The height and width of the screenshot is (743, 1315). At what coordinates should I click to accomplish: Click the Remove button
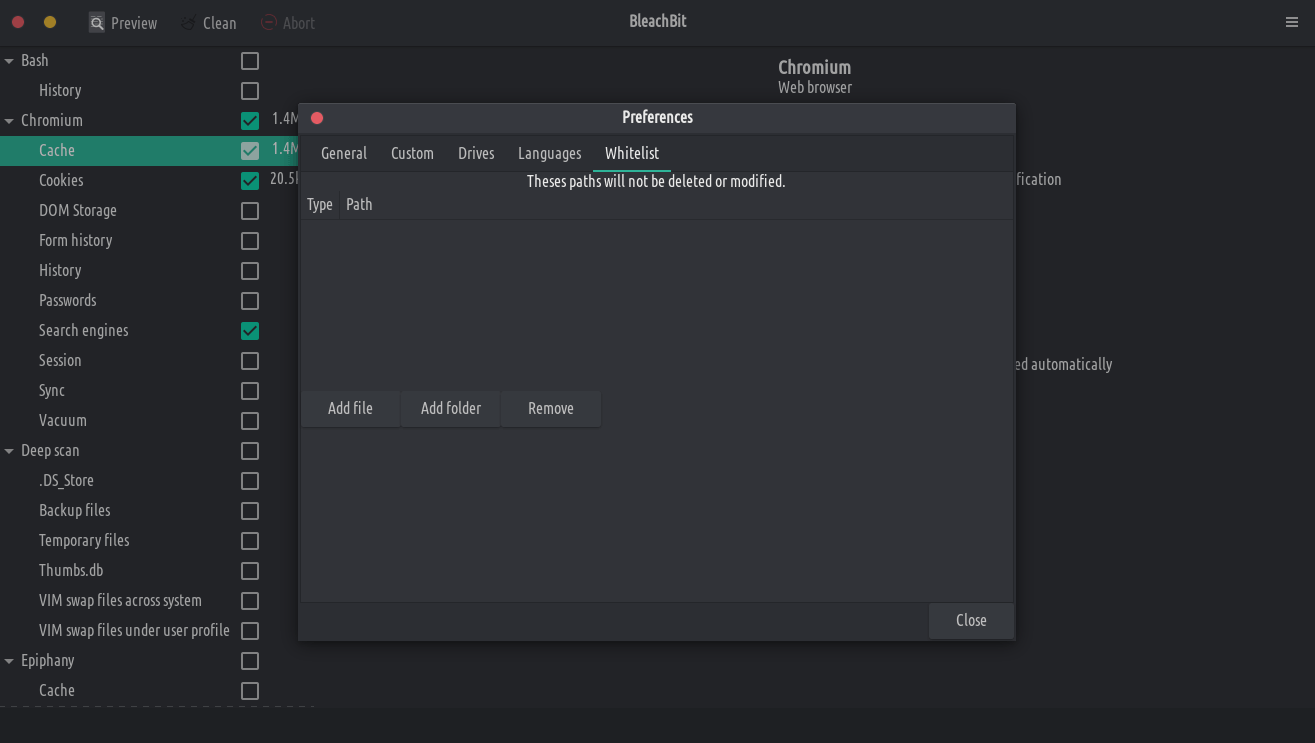point(551,408)
